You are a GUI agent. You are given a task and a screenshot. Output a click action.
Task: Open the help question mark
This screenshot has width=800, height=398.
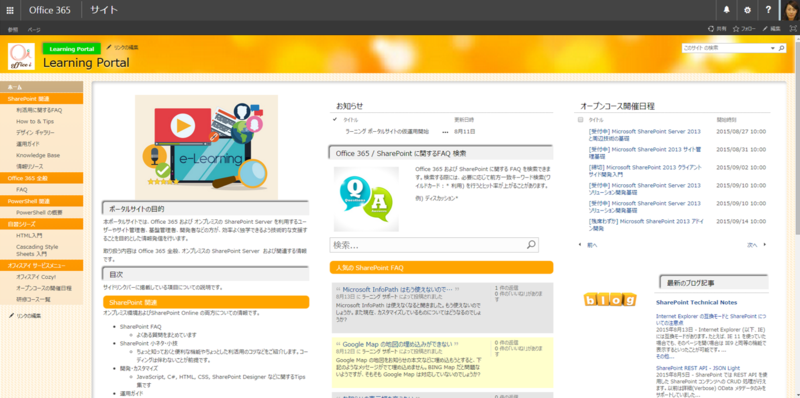tap(768, 10)
